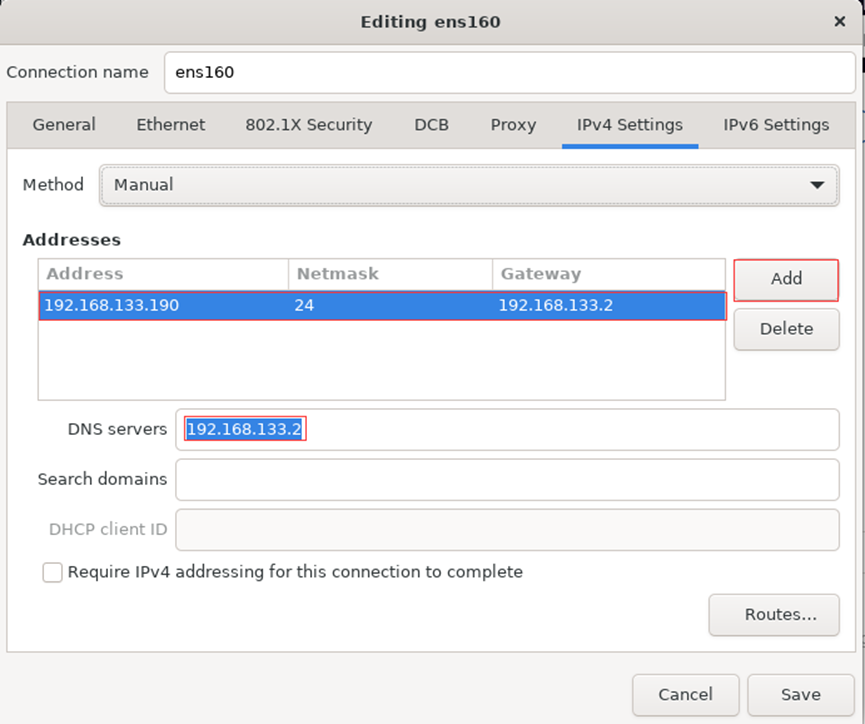Click the Search domains field
The height and width of the screenshot is (724, 865).
507,480
